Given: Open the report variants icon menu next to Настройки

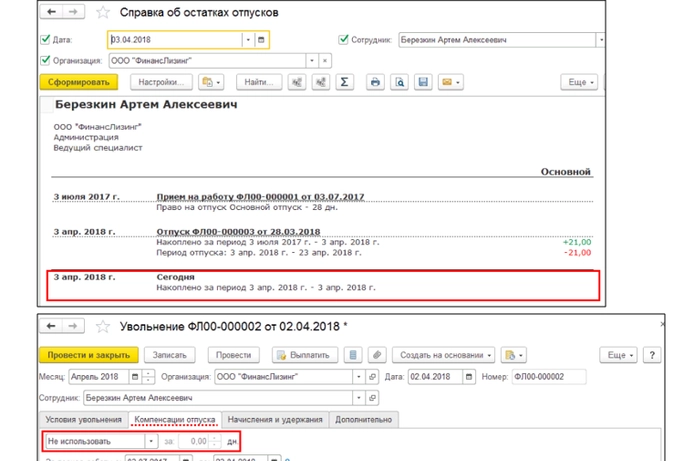Looking at the screenshot, I should pos(211,82).
